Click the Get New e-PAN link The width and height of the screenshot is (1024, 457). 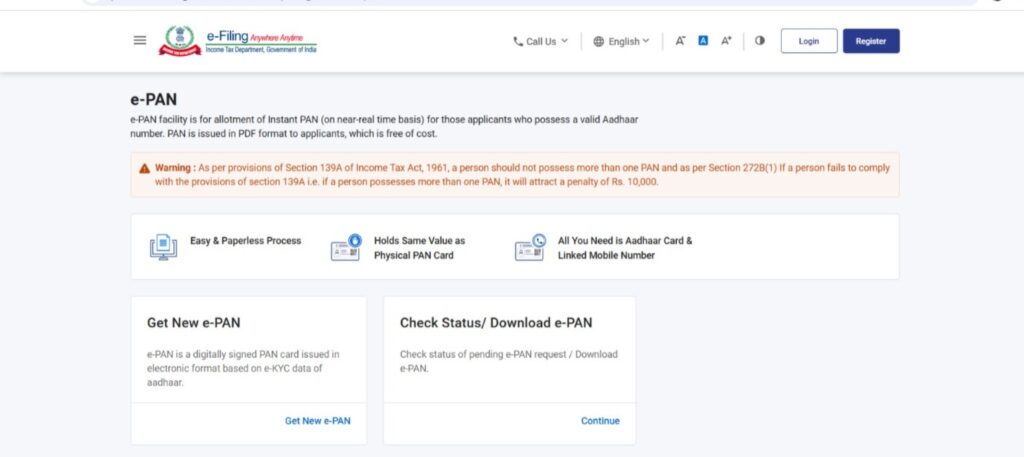317,421
